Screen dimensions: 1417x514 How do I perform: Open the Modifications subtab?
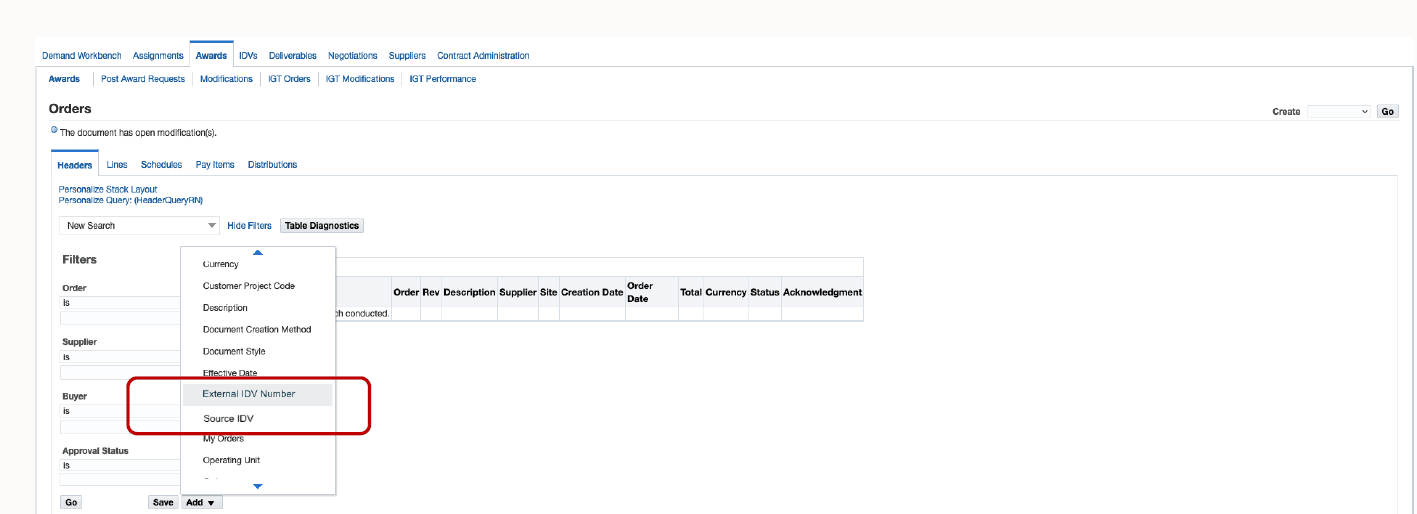point(226,79)
